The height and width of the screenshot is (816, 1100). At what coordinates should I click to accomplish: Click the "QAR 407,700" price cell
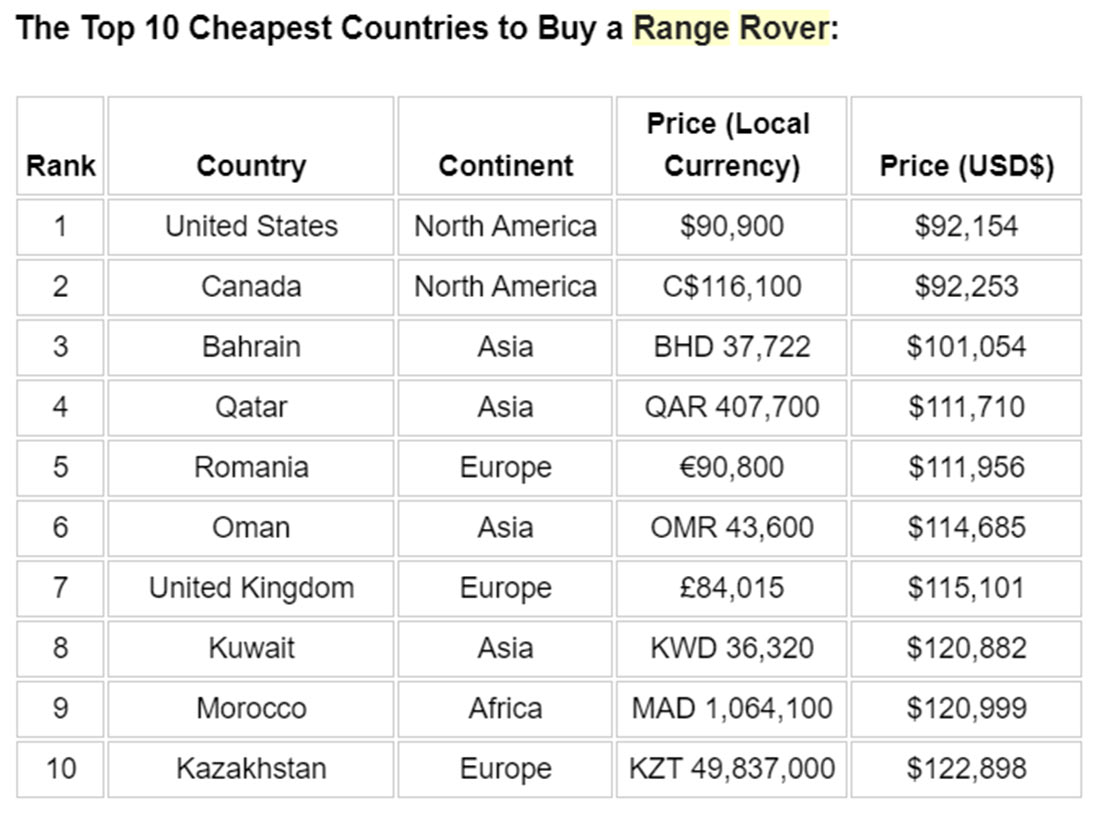(x=731, y=407)
